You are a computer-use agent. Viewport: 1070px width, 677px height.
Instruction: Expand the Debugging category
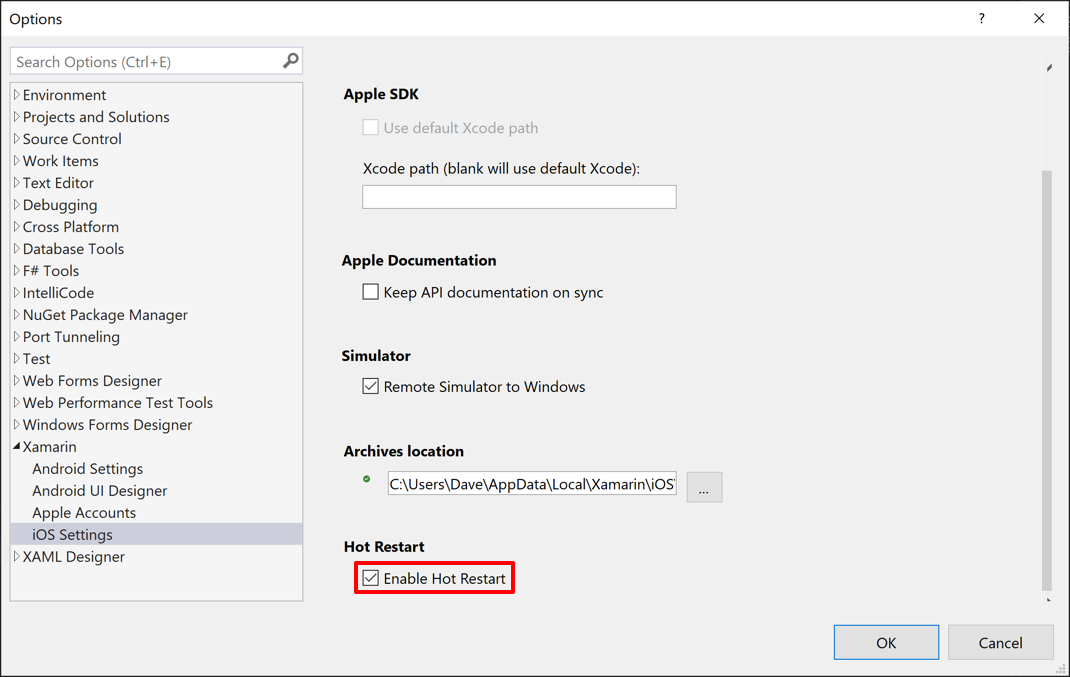point(16,204)
